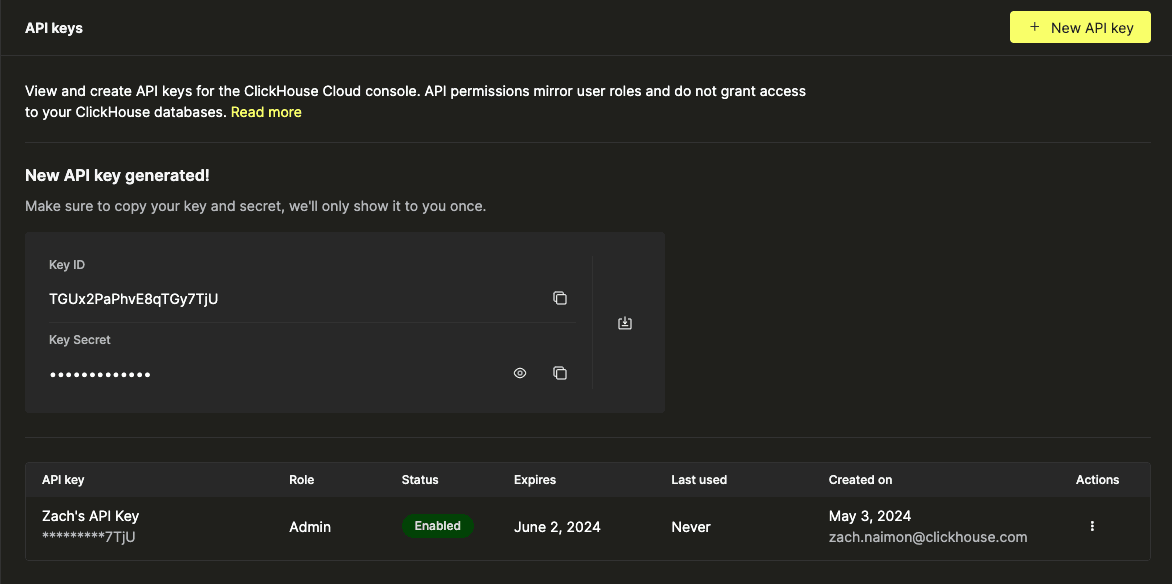The image size is (1172, 584).
Task: Click the June 2, 2024 expiry date
Action: (x=557, y=527)
